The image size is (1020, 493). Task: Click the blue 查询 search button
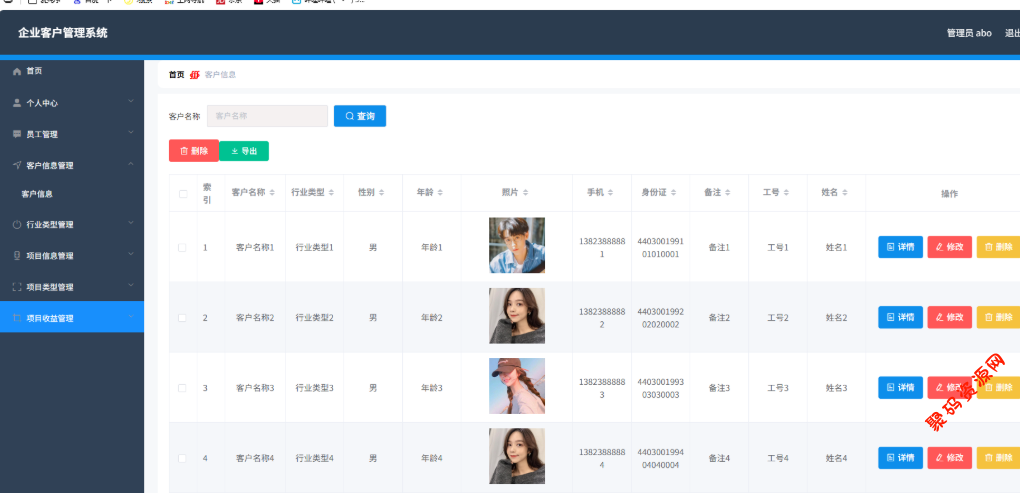coord(360,116)
